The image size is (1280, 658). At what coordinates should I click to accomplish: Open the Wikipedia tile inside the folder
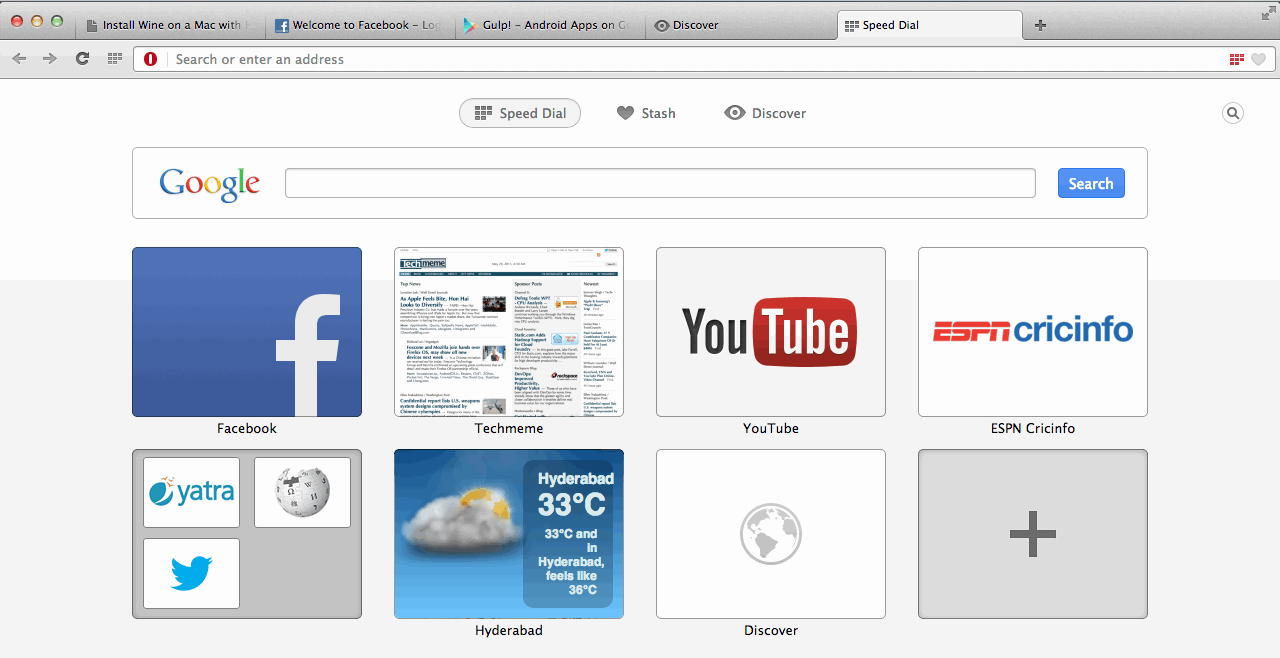(x=302, y=492)
